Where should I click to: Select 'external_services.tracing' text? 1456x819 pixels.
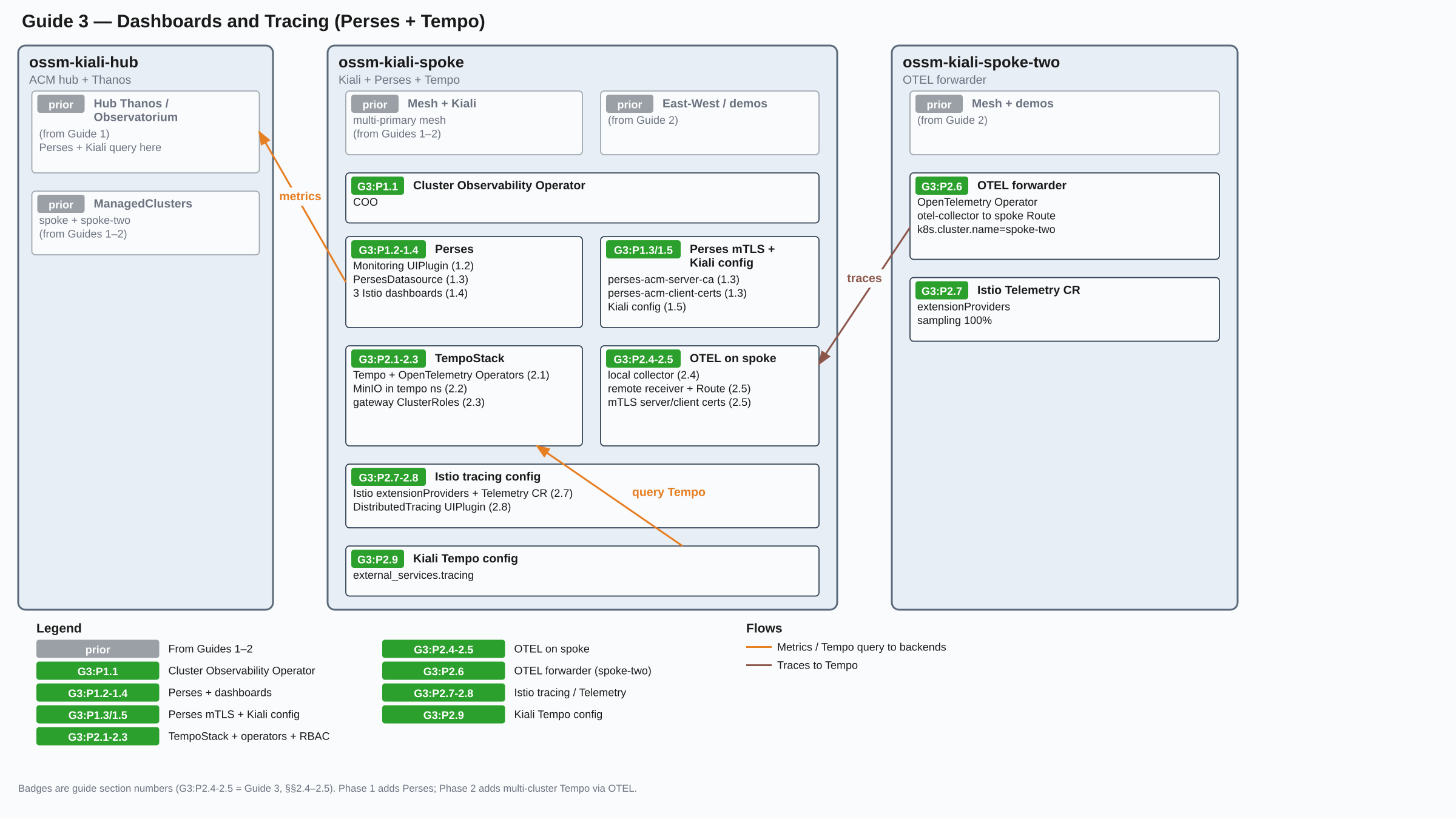coord(413,575)
